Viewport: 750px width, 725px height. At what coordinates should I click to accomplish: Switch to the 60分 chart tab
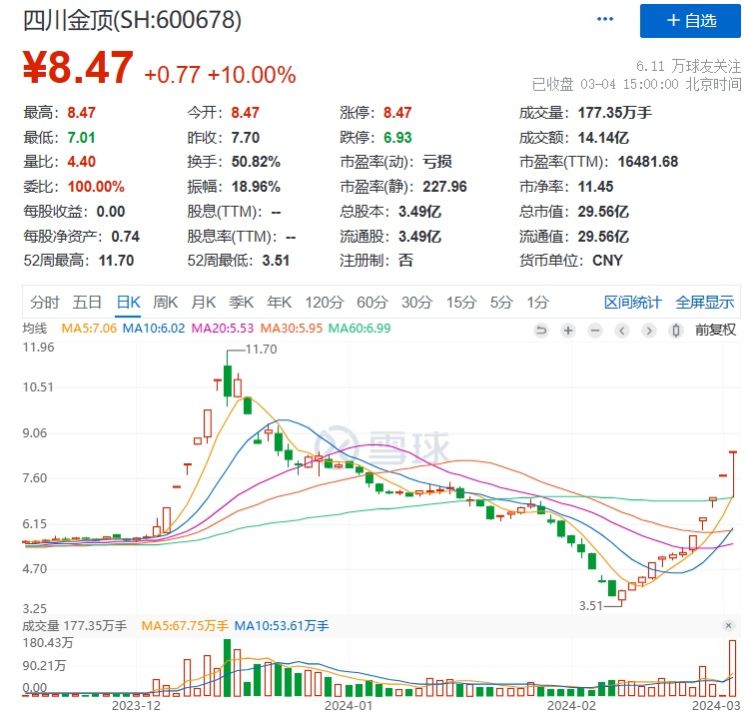(372, 302)
